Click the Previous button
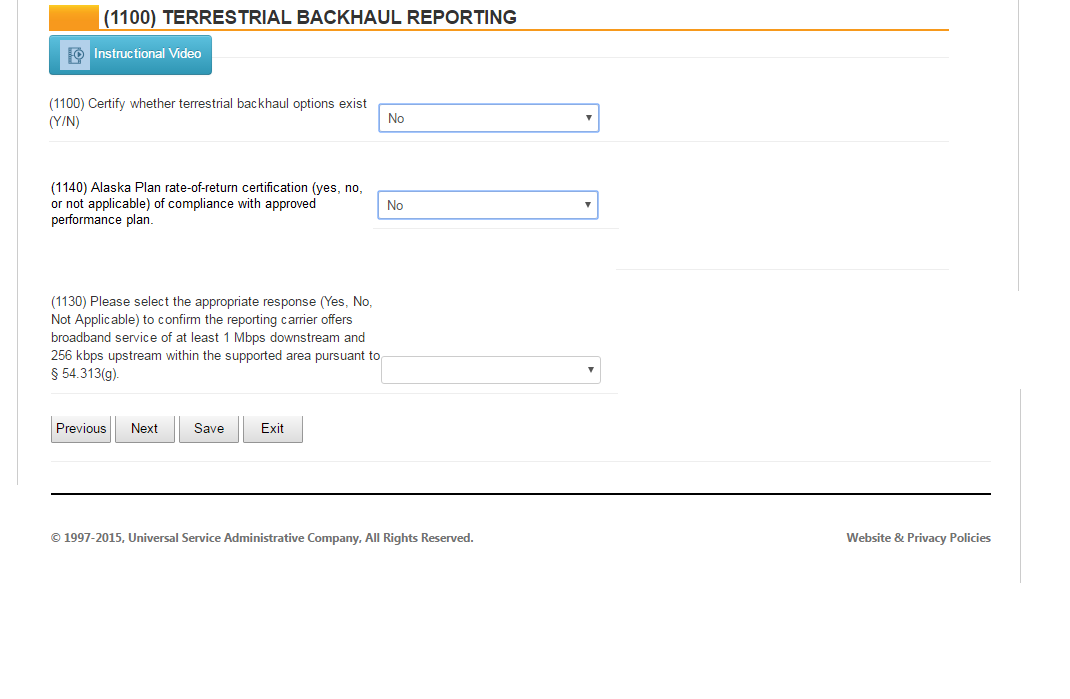The image size is (1070, 699). click(x=81, y=429)
